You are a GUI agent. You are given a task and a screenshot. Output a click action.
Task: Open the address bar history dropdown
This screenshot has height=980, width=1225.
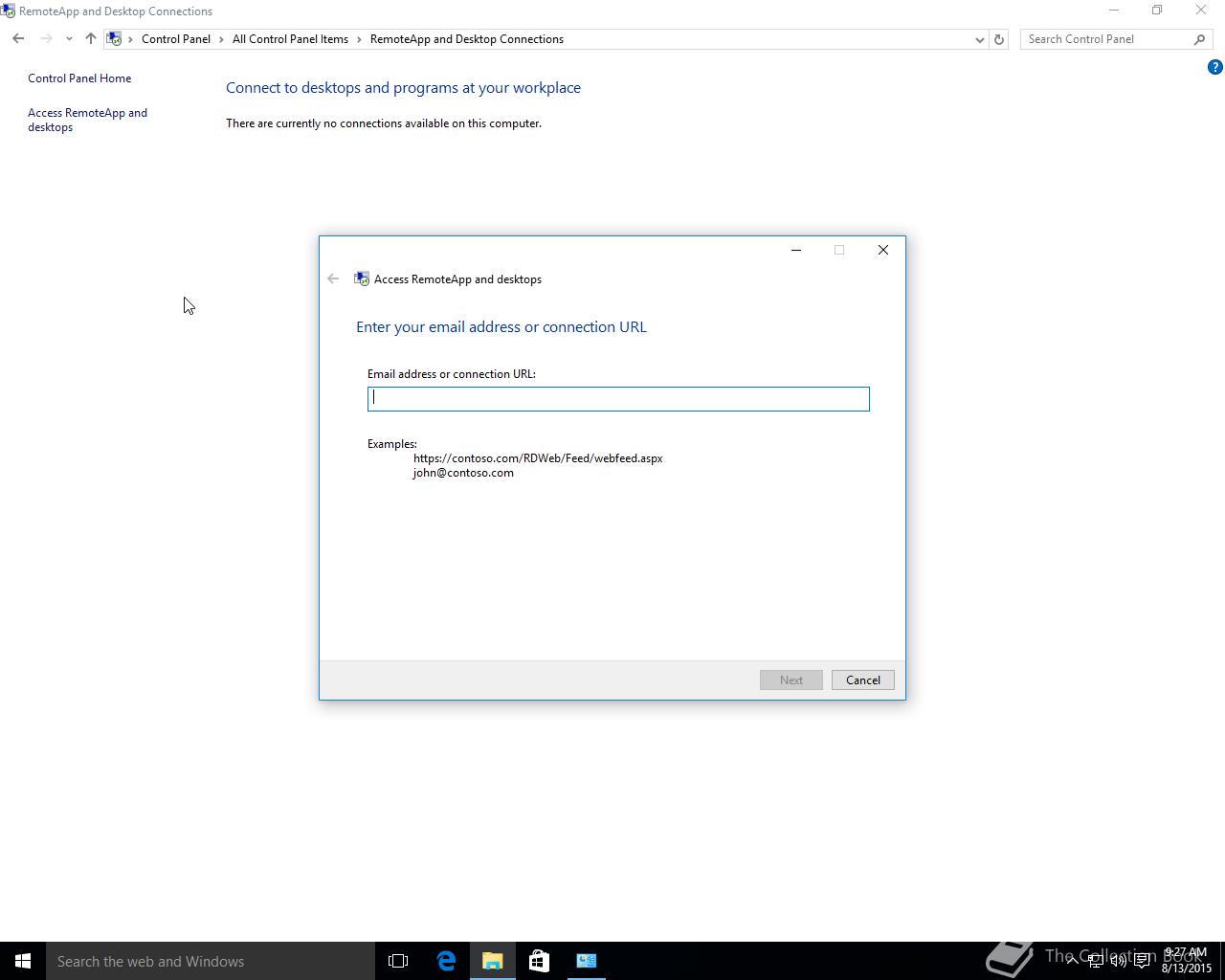979,39
